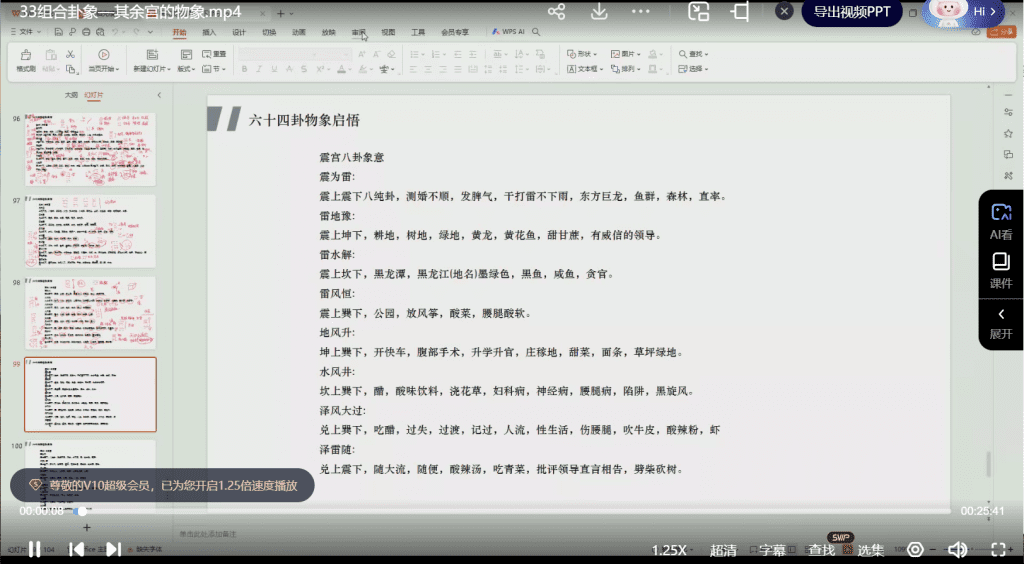Viewport: 1024px width, 564px height.
Task: Toggle 字幕 subtitles
Action: tap(772, 550)
